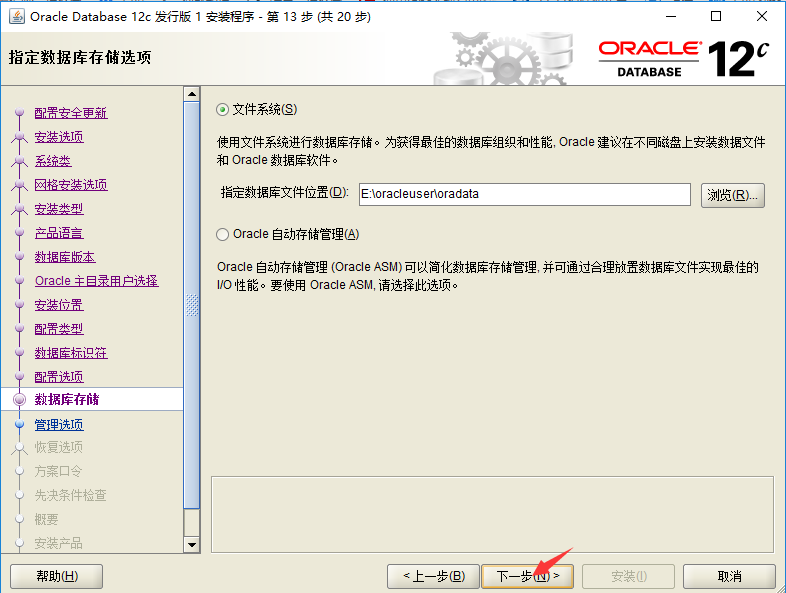Click the step list vertical scrollbar thumb
Image resolution: width=786 pixels, height=593 pixels.
pyautogui.click(x=191, y=305)
